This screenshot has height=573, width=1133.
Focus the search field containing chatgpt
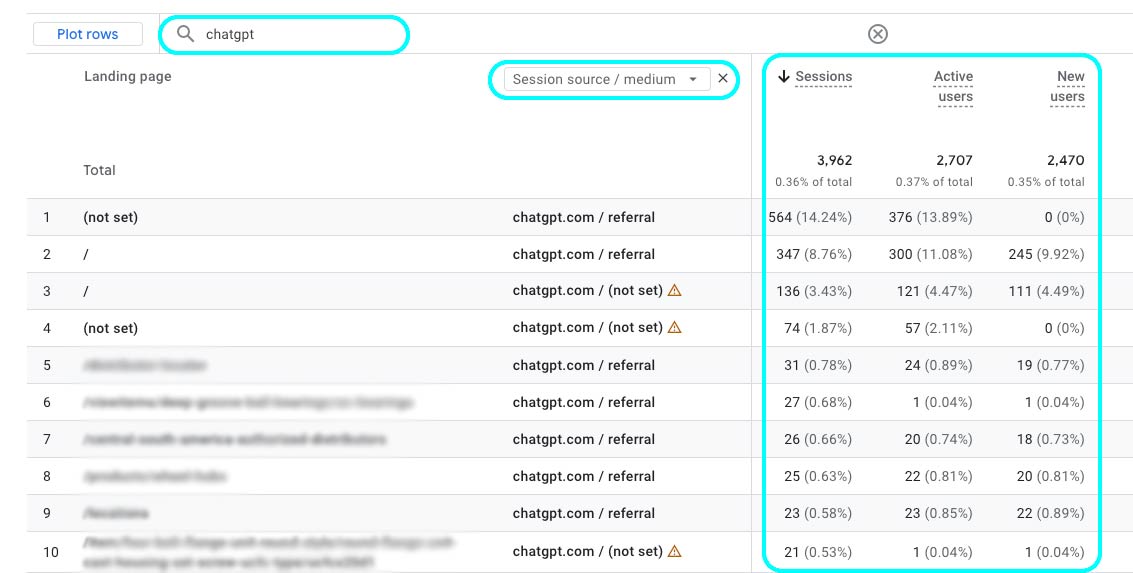[x=300, y=34]
